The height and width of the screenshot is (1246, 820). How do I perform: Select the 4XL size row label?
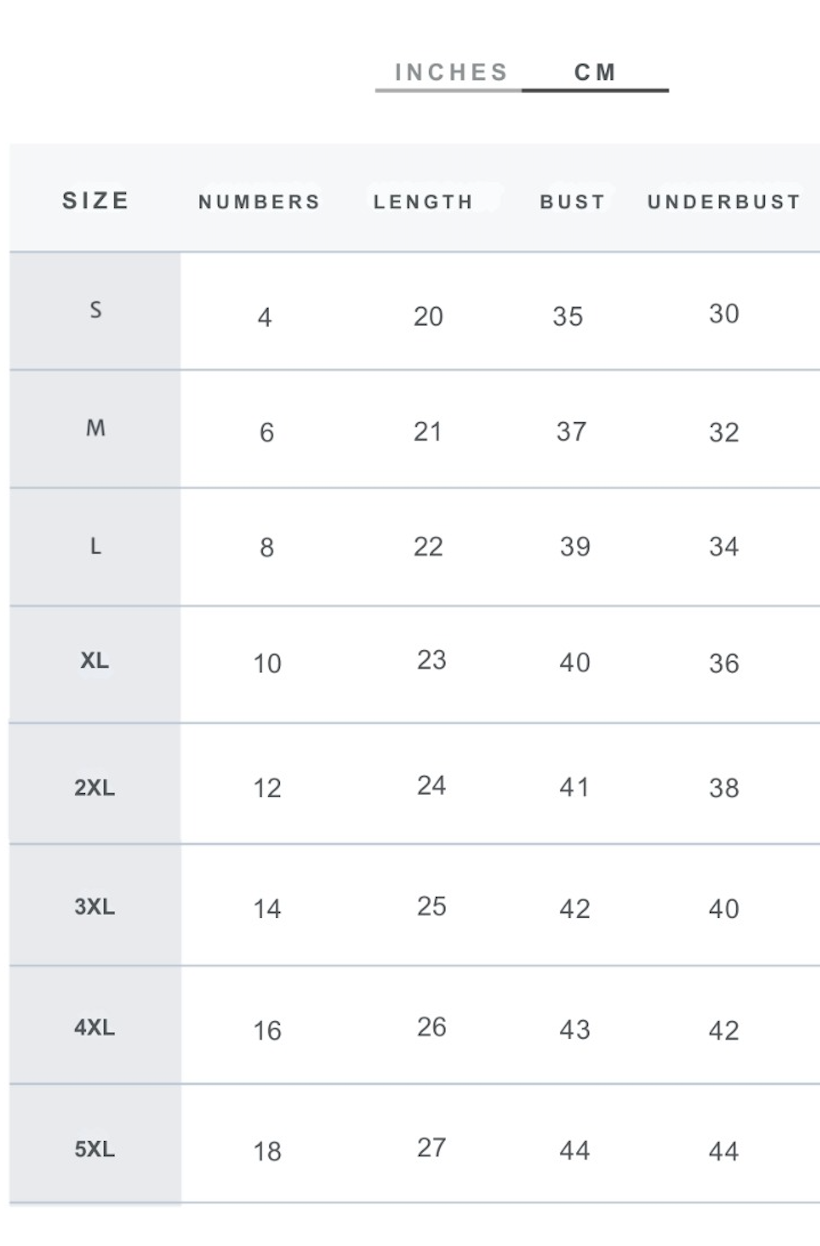point(95,1027)
